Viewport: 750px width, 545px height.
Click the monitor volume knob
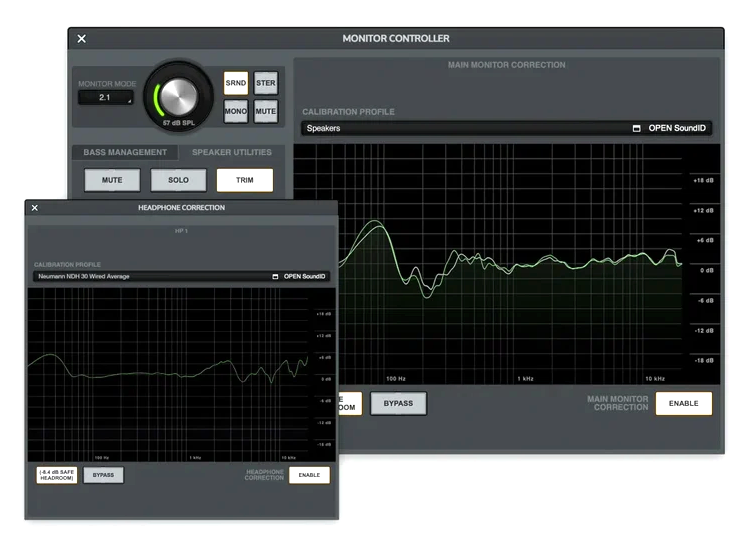click(x=178, y=97)
